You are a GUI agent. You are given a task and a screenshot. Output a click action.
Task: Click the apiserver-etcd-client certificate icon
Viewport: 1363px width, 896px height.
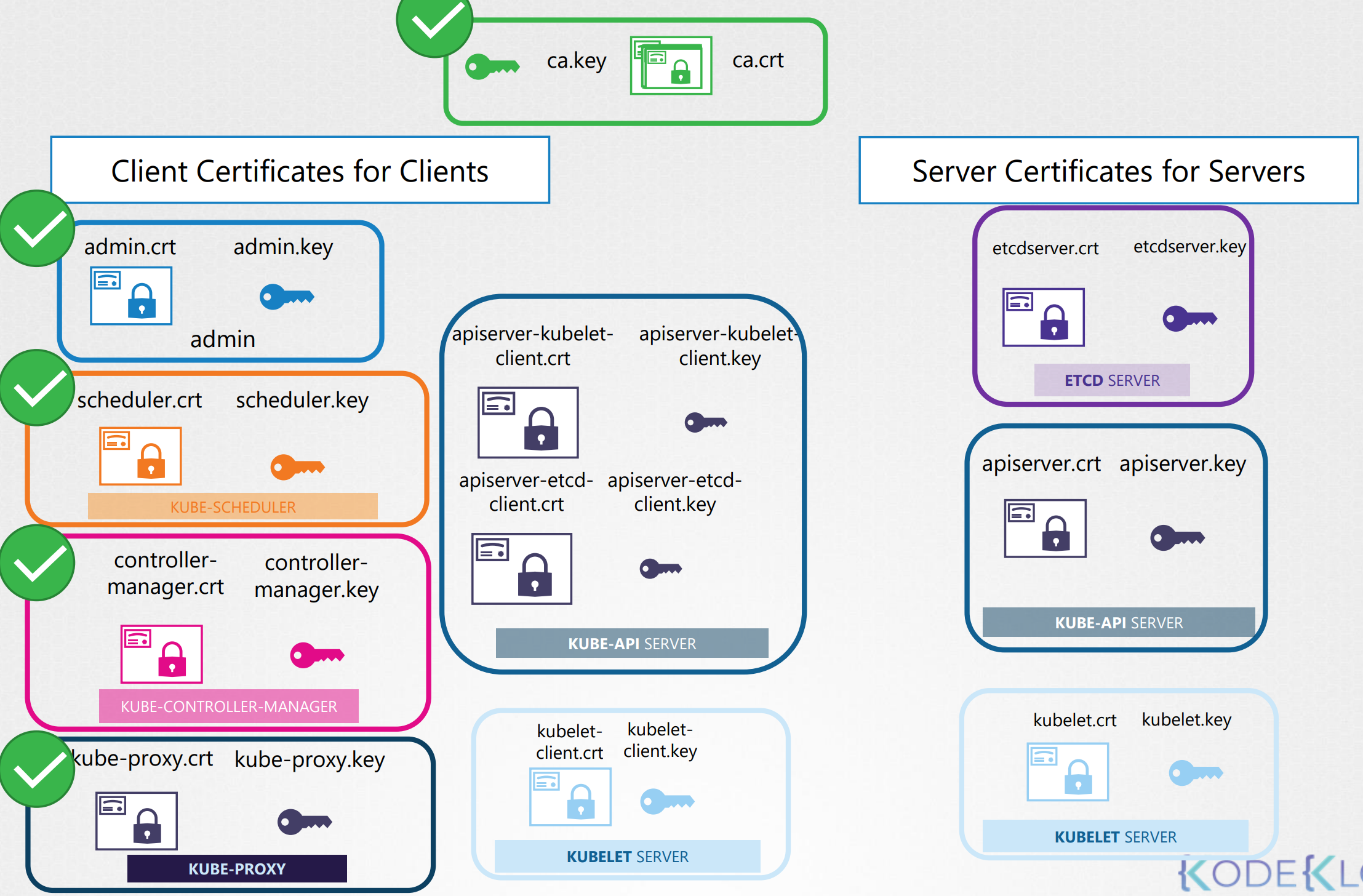tap(522, 569)
